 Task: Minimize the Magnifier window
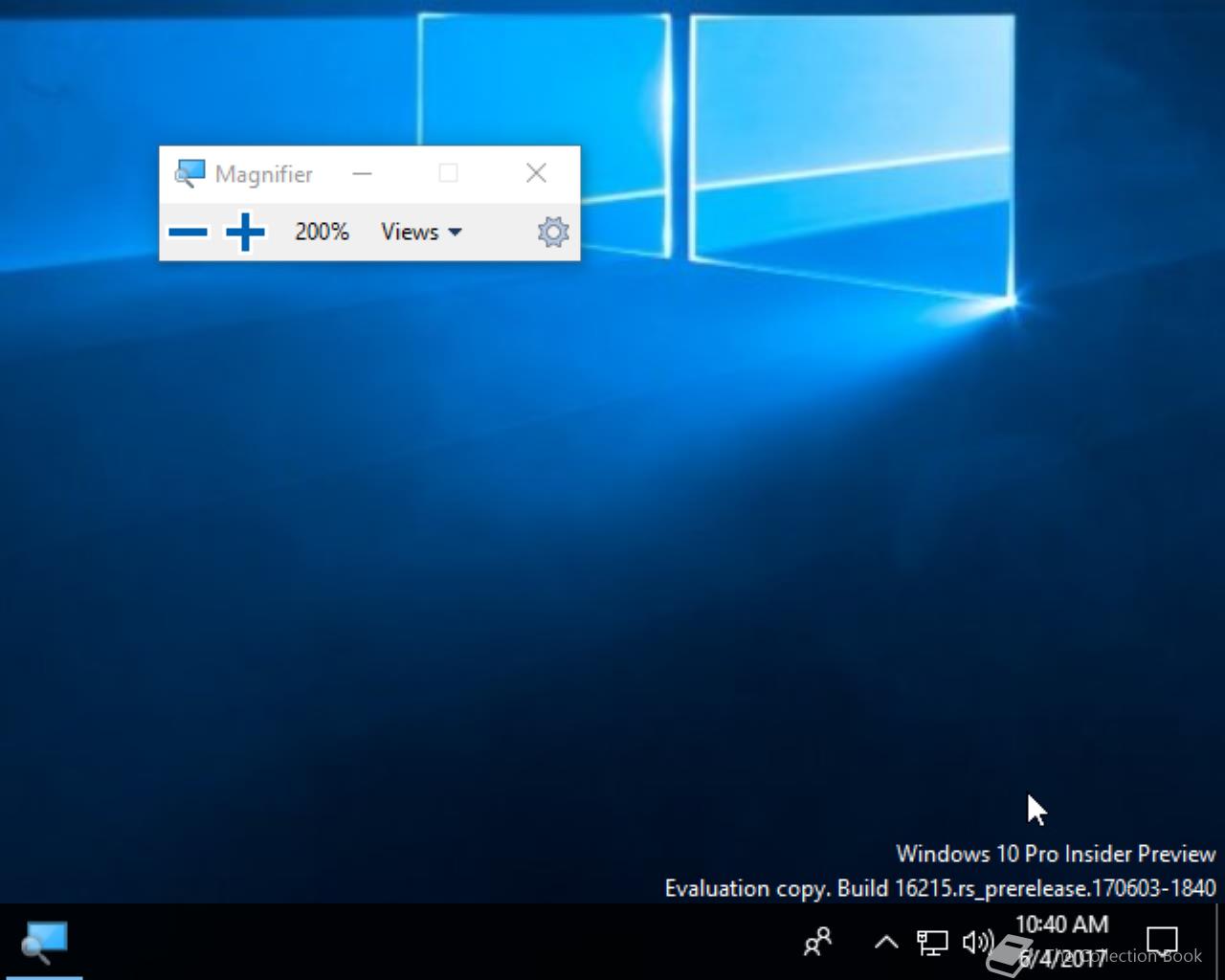(362, 173)
